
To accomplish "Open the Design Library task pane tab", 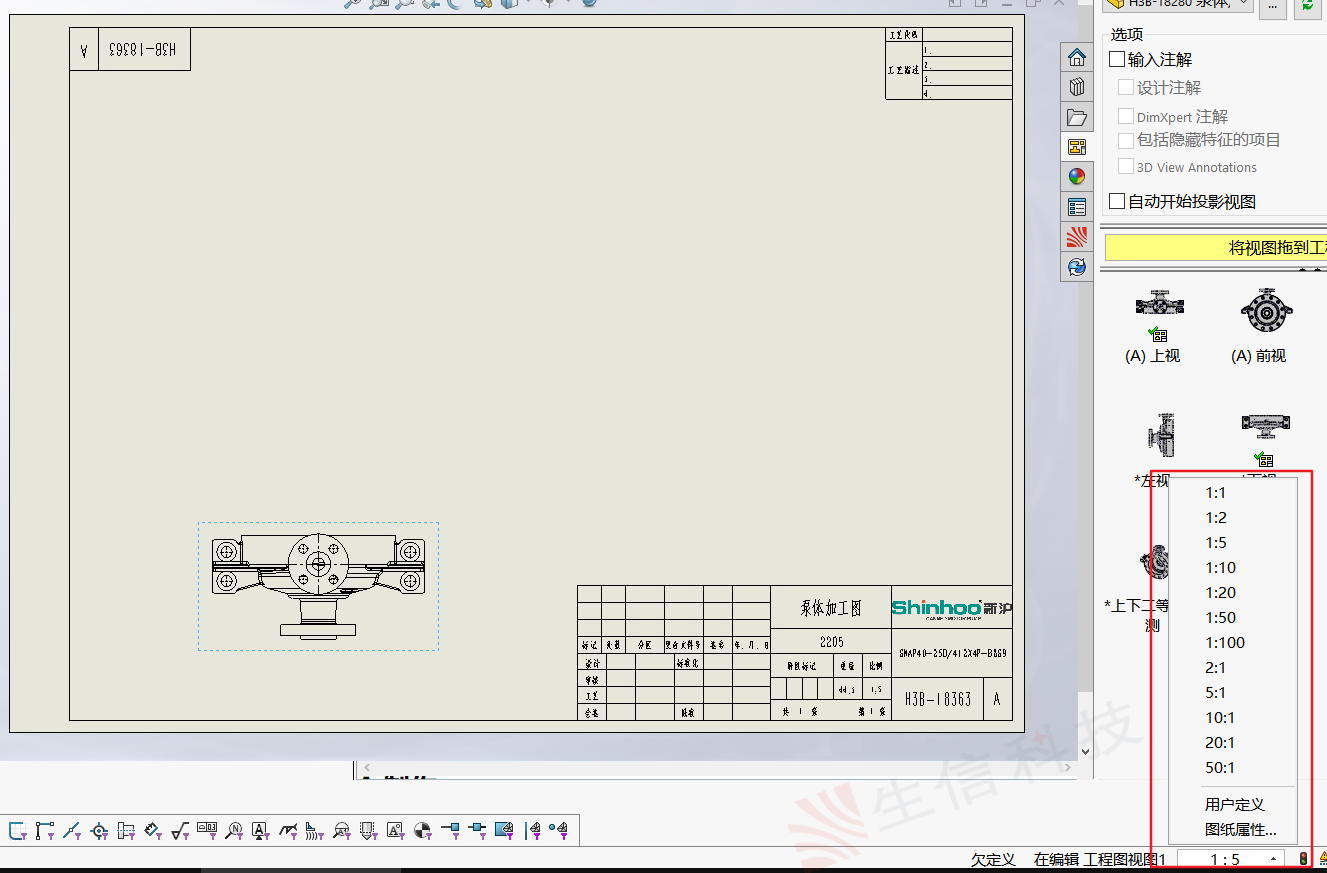I will [1076, 87].
